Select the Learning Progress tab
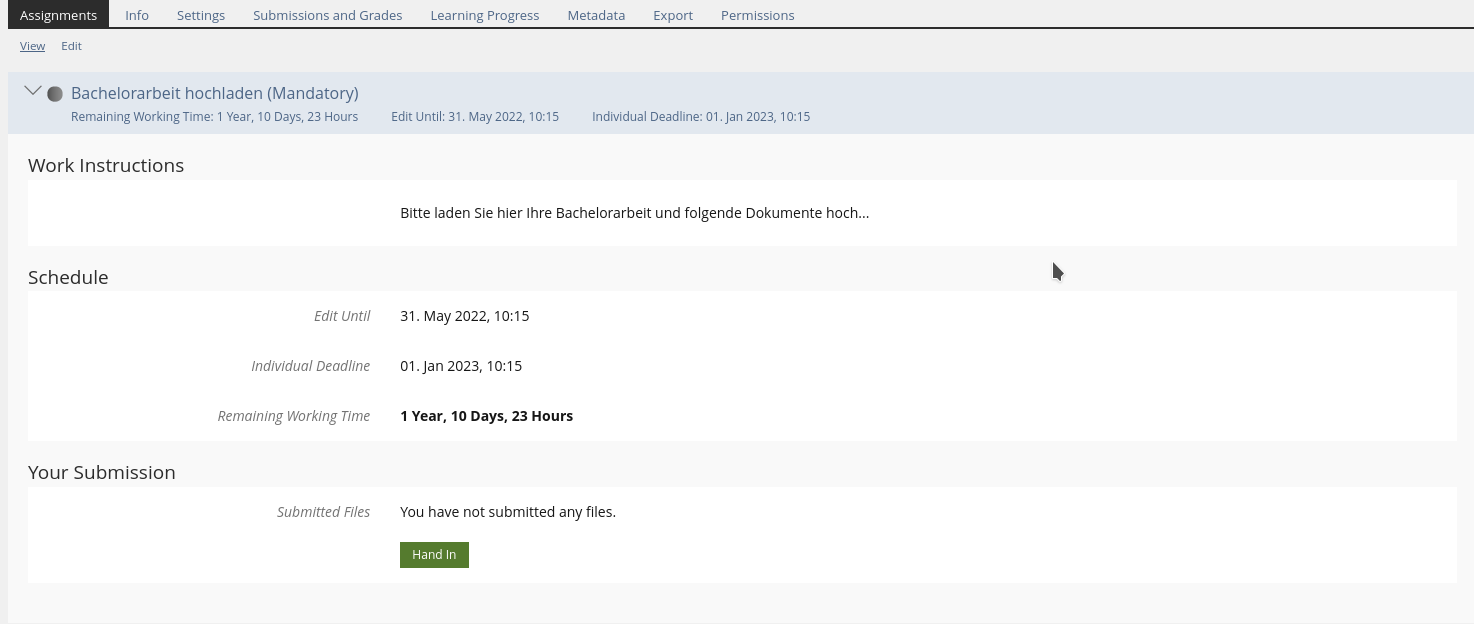Viewport: 1474px width, 624px height. click(x=484, y=15)
